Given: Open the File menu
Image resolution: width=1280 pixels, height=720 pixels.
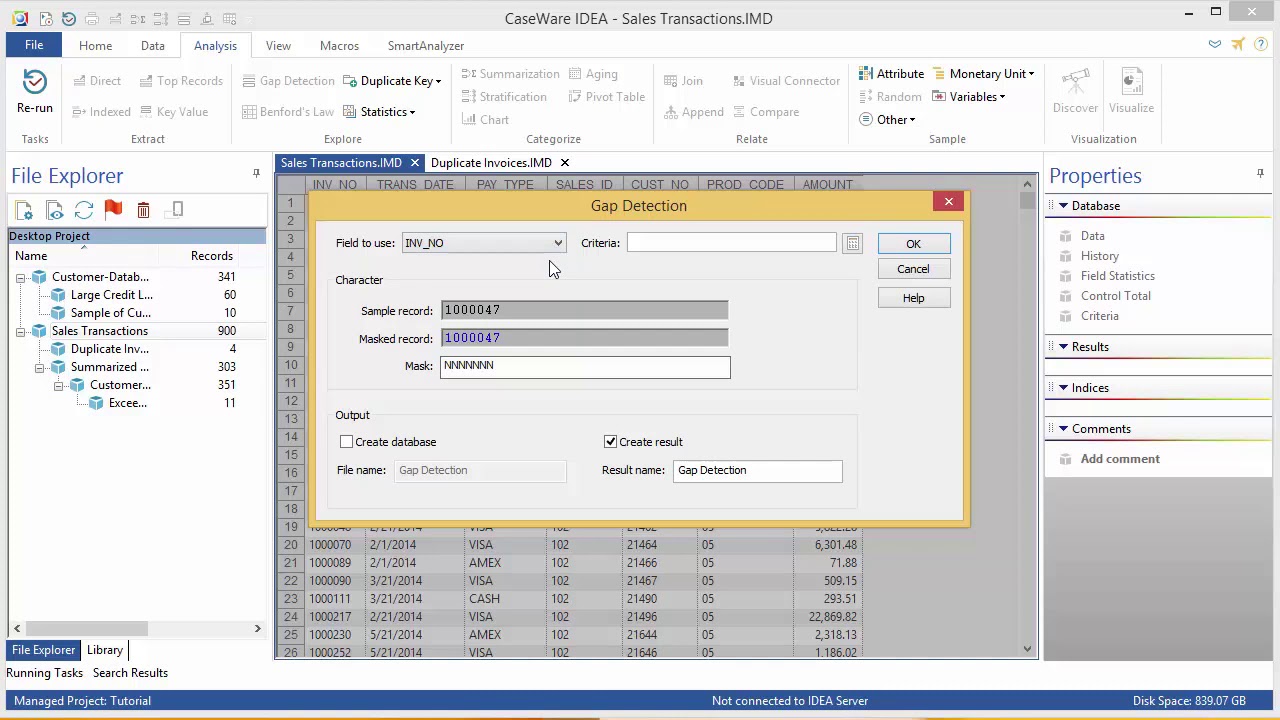Looking at the screenshot, I should tap(34, 45).
